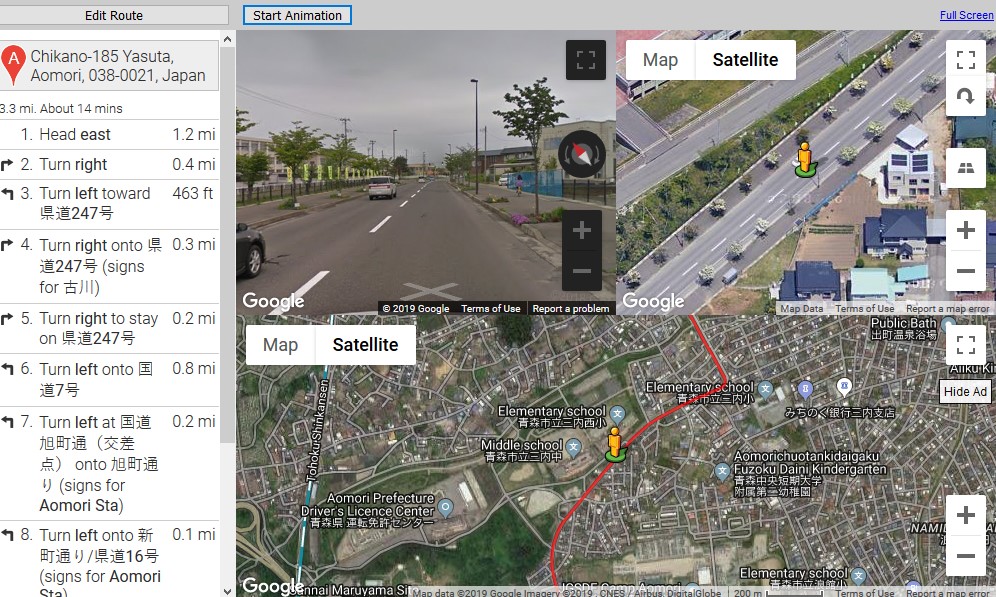Click the Edit Route button
This screenshot has height=597, width=996.
(x=114, y=15)
